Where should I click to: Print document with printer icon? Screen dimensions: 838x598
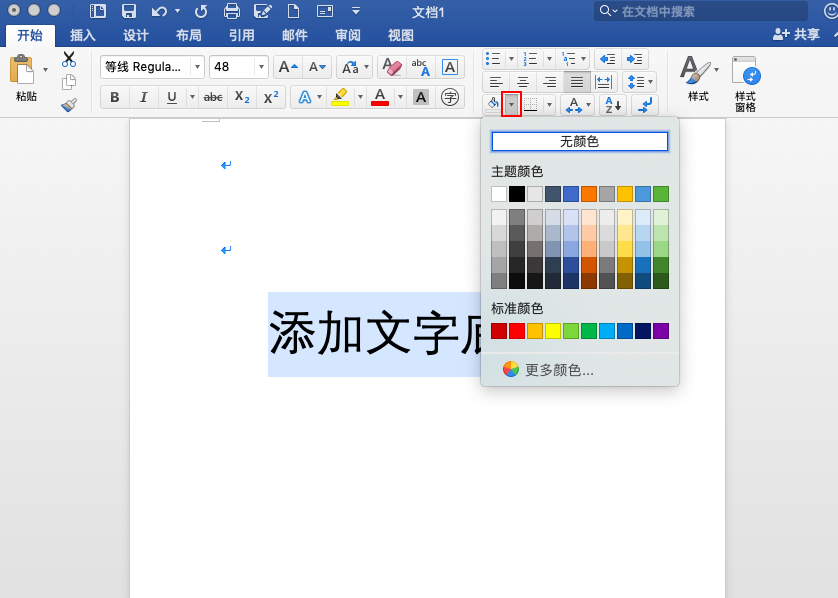231,11
